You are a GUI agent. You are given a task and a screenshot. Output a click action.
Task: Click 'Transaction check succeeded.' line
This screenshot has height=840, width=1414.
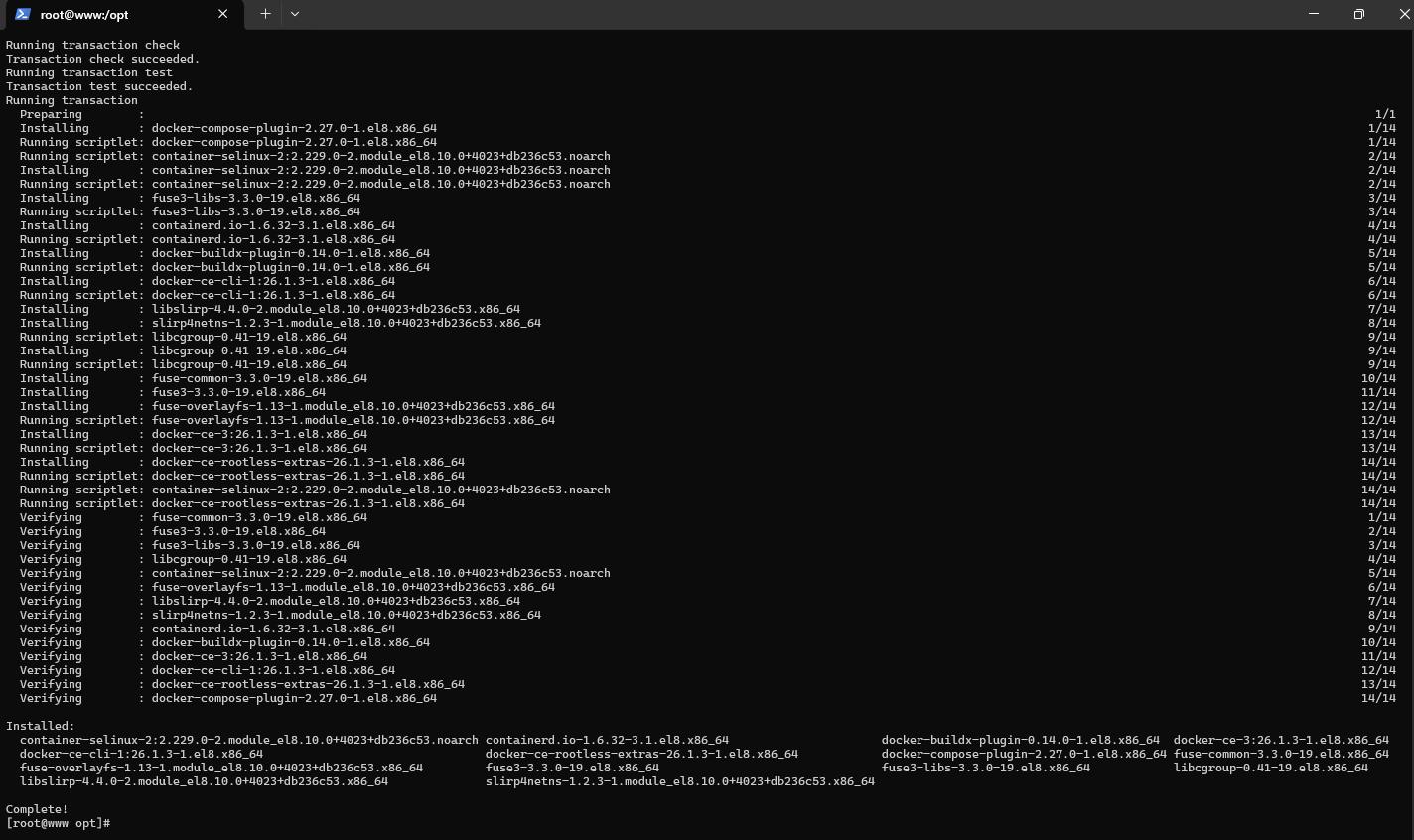pos(102,59)
